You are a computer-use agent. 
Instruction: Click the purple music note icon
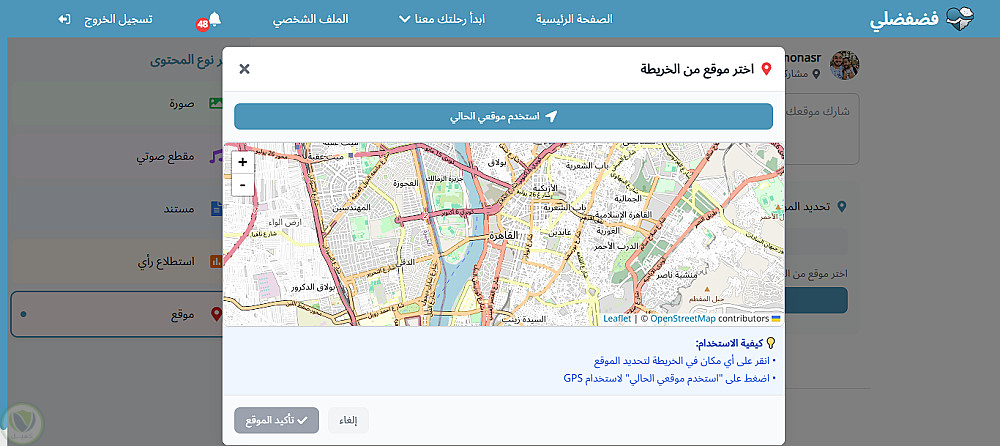point(216,156)
